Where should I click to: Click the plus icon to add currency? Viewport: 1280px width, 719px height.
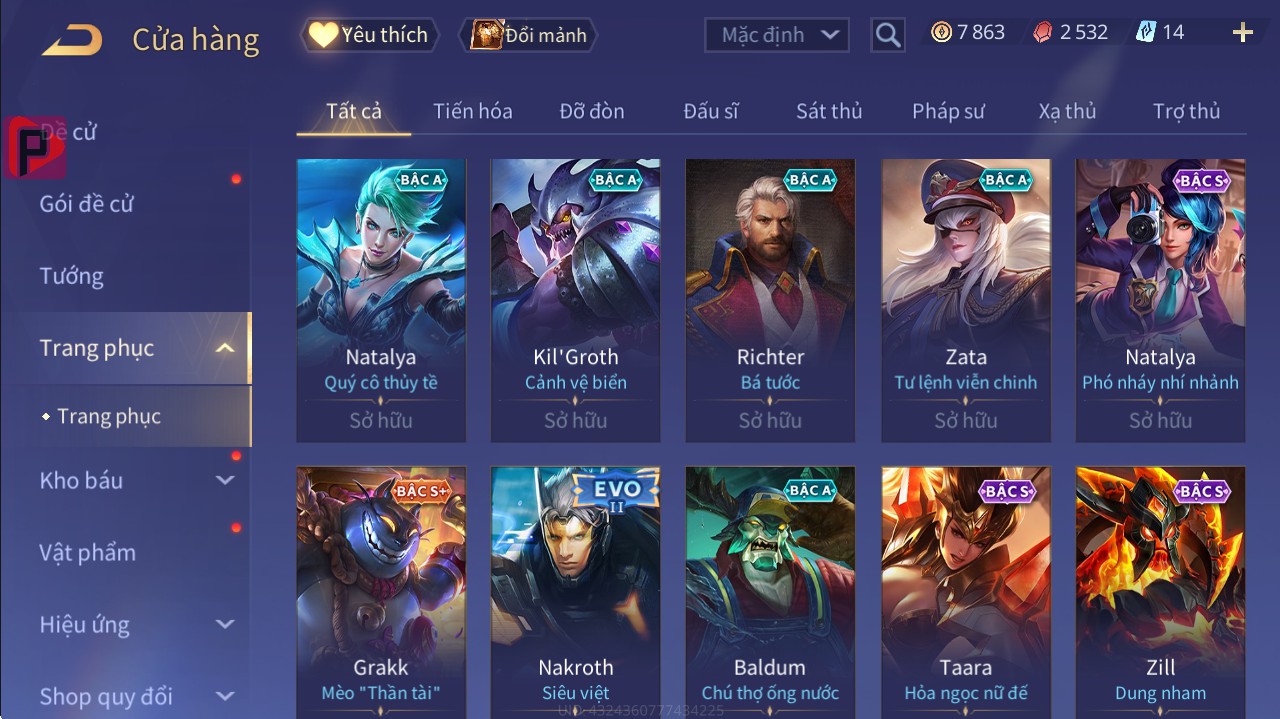coord(1243,33)
